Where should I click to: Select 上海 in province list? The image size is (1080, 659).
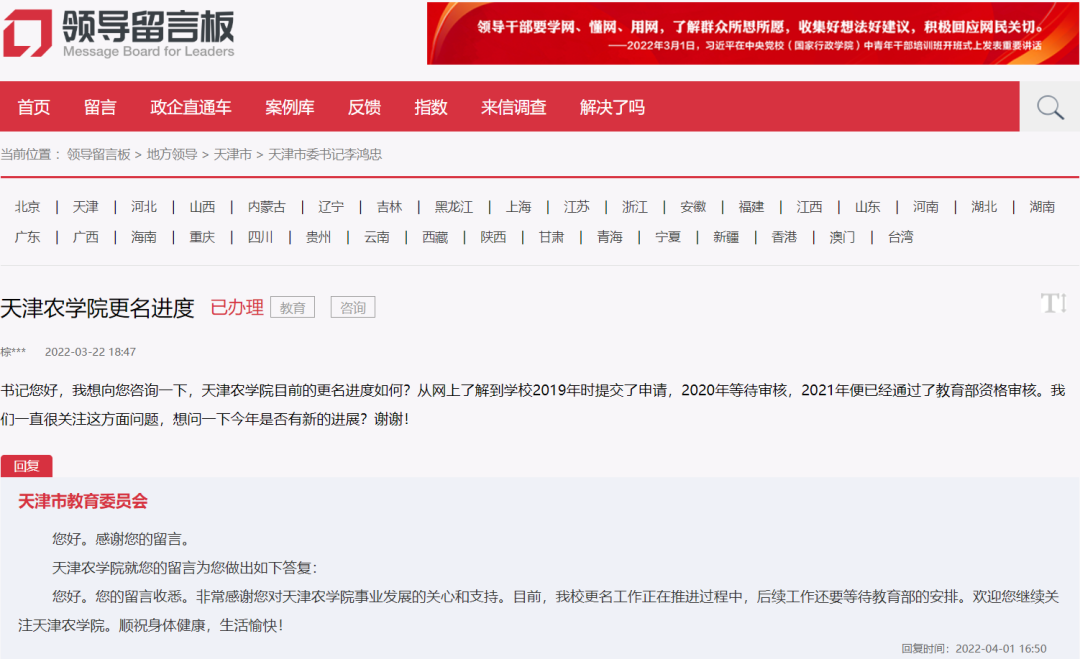click(519, 207)
